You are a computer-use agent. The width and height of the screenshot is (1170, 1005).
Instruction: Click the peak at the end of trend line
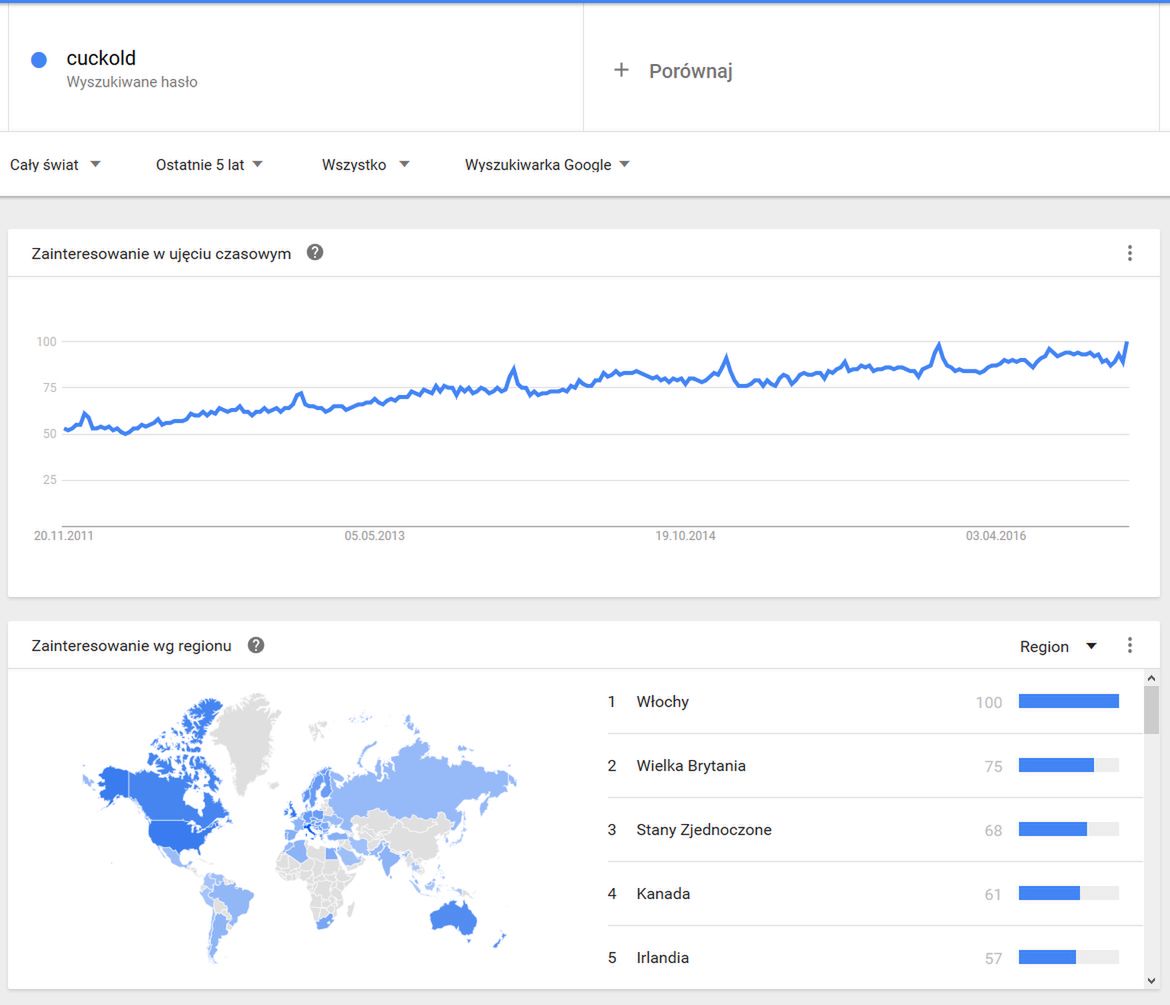pos(1127,343)
